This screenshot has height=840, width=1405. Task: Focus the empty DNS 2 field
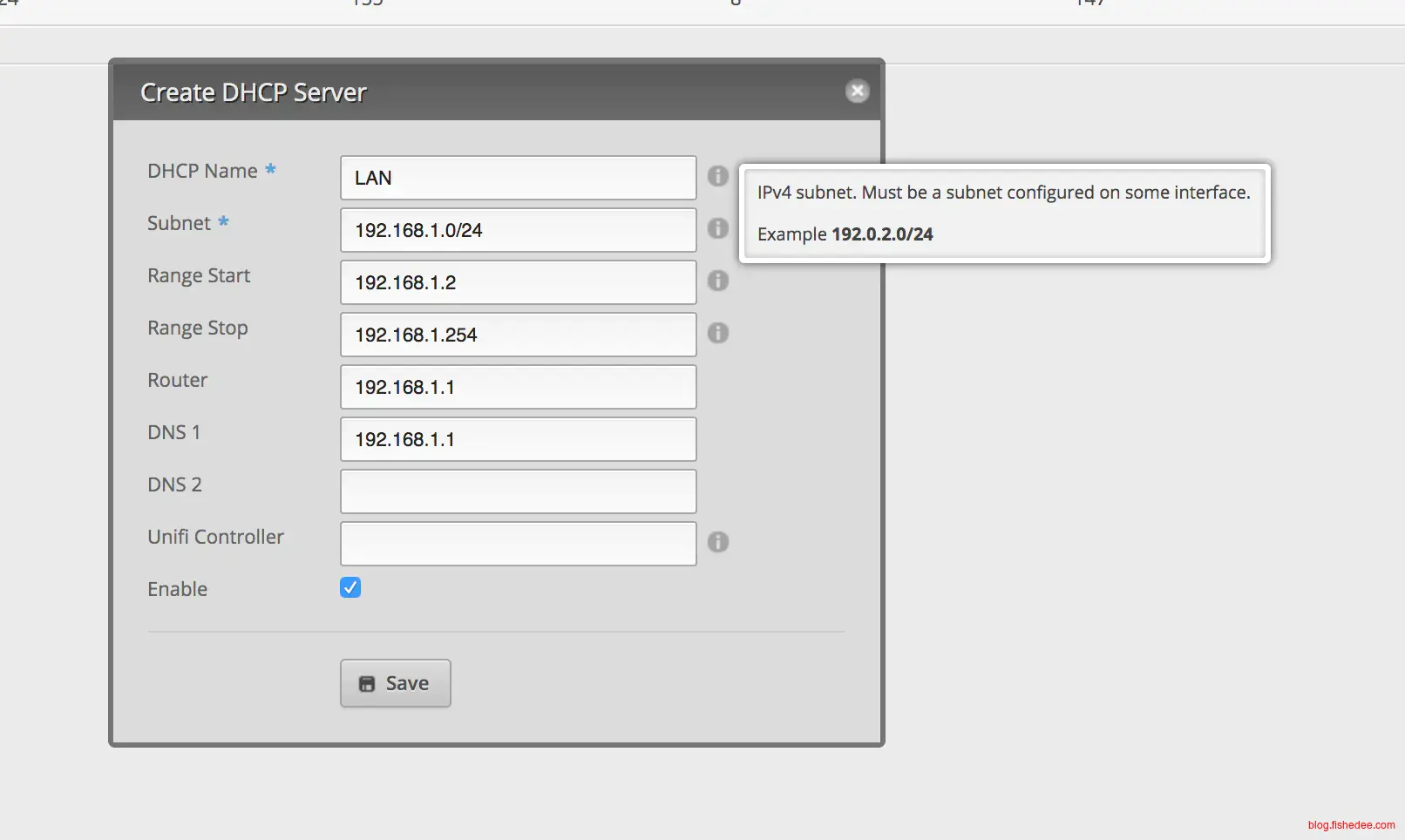pyautogui.click(x=518, y=491)
